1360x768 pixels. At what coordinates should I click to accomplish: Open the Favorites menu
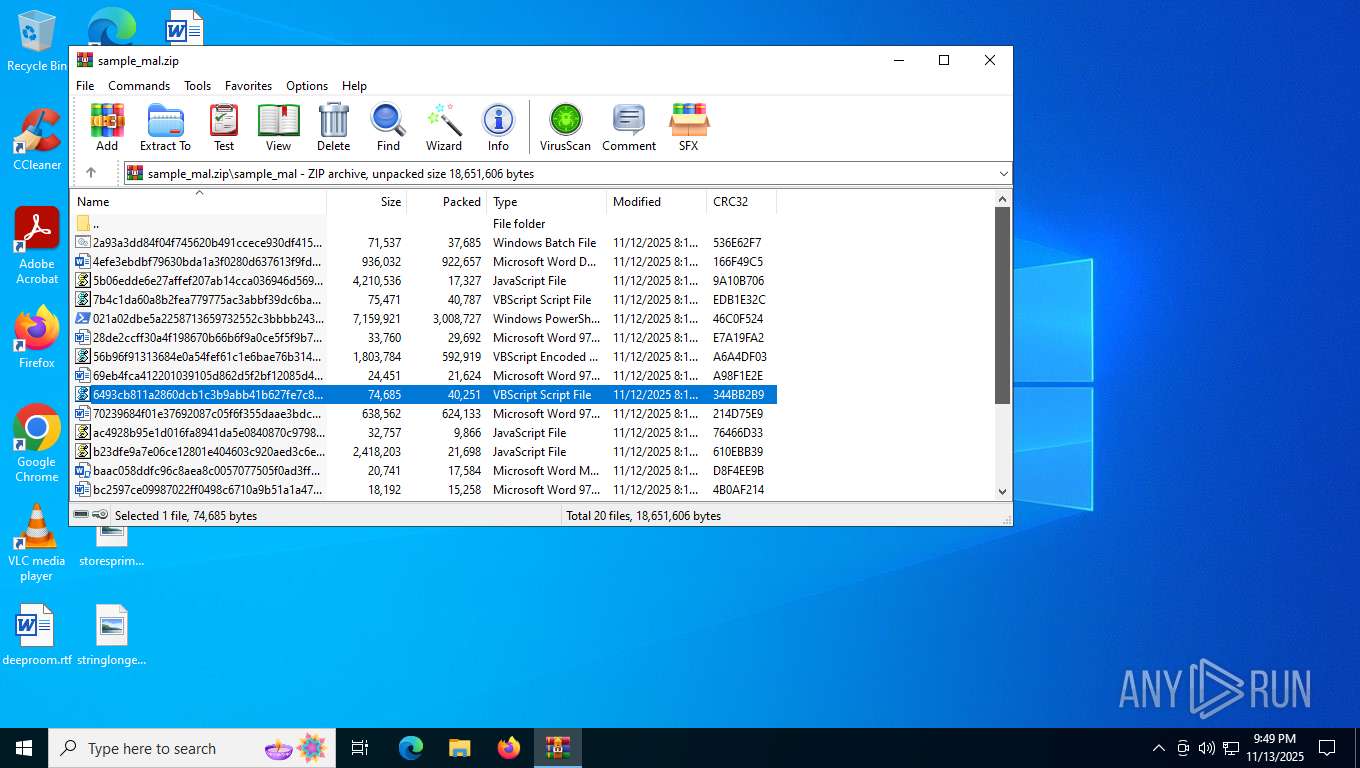pos(248,86)
